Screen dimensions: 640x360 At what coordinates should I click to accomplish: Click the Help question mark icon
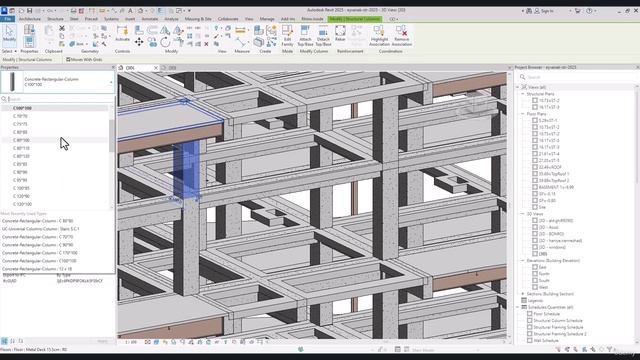[589, 11]
